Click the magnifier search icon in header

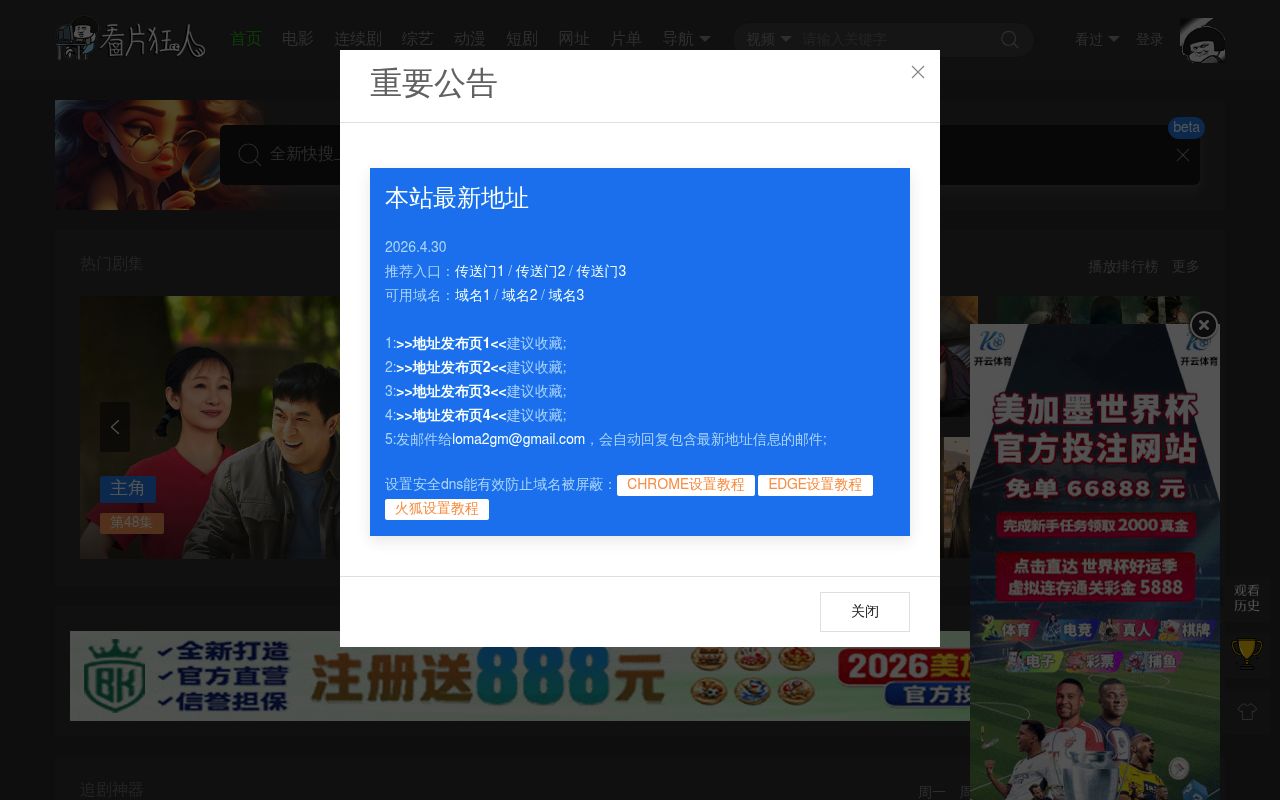click(1010, 40)
